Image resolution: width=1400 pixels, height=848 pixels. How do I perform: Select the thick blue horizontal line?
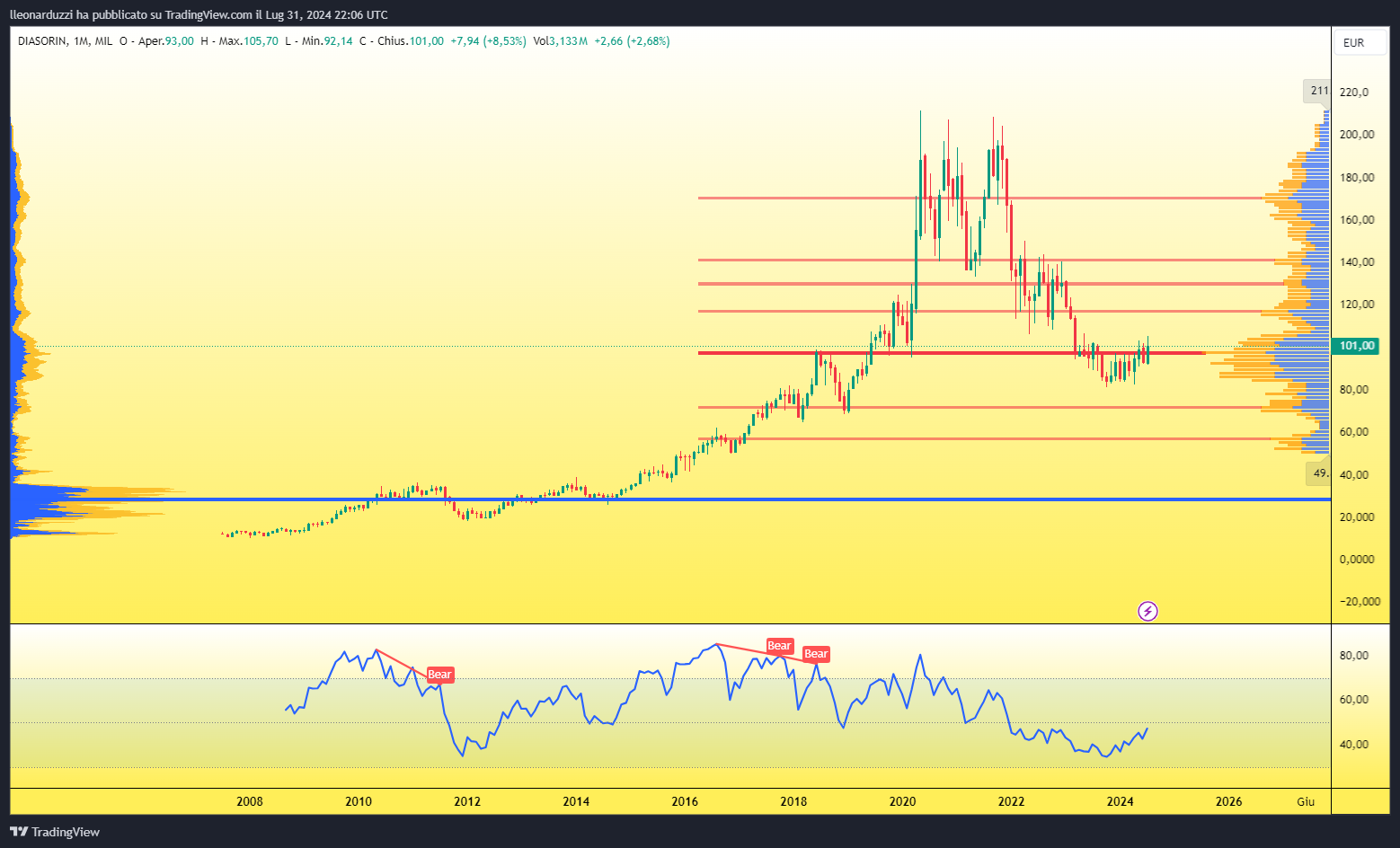tap(670, 499)
